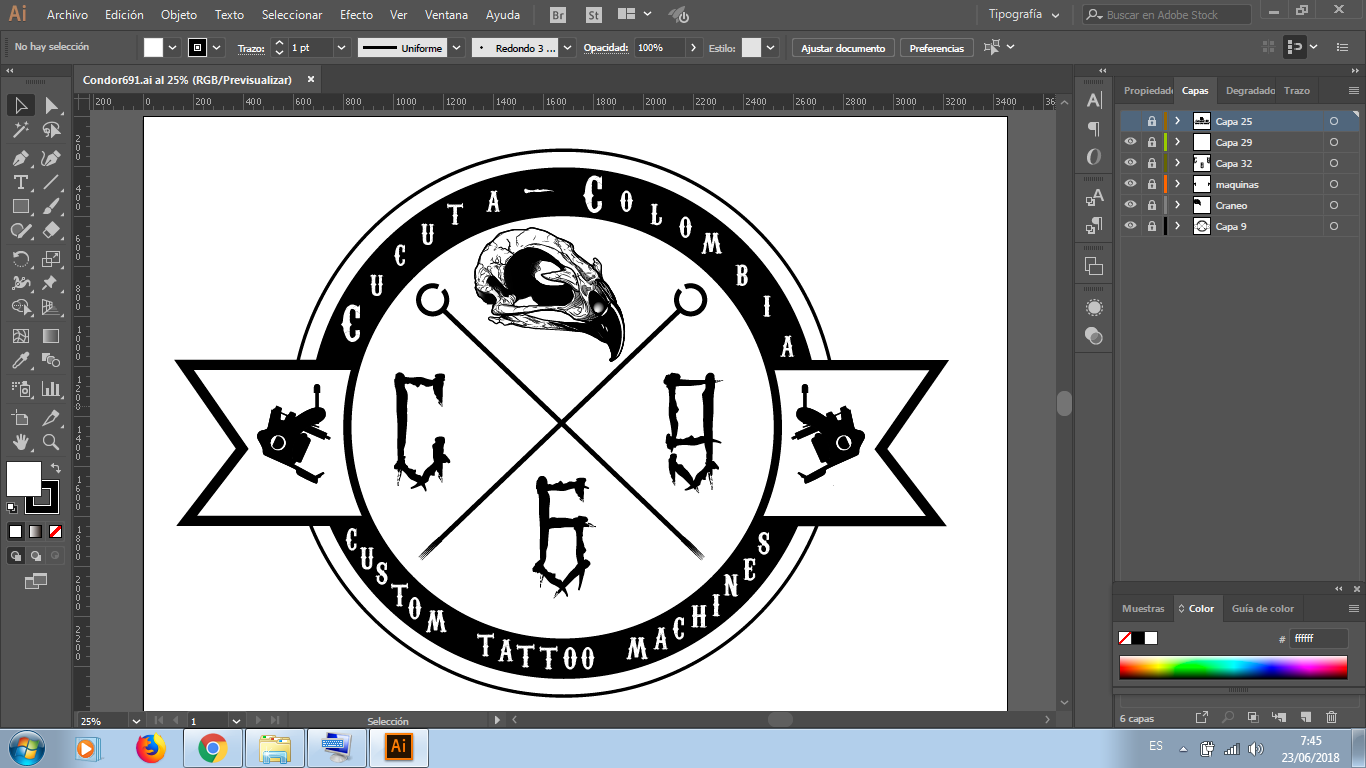Image resolution: width=1366 pixels, height=768 pixels.
Task: Open the Tipografía workspace dropdown
Action: click(1024, 15)
